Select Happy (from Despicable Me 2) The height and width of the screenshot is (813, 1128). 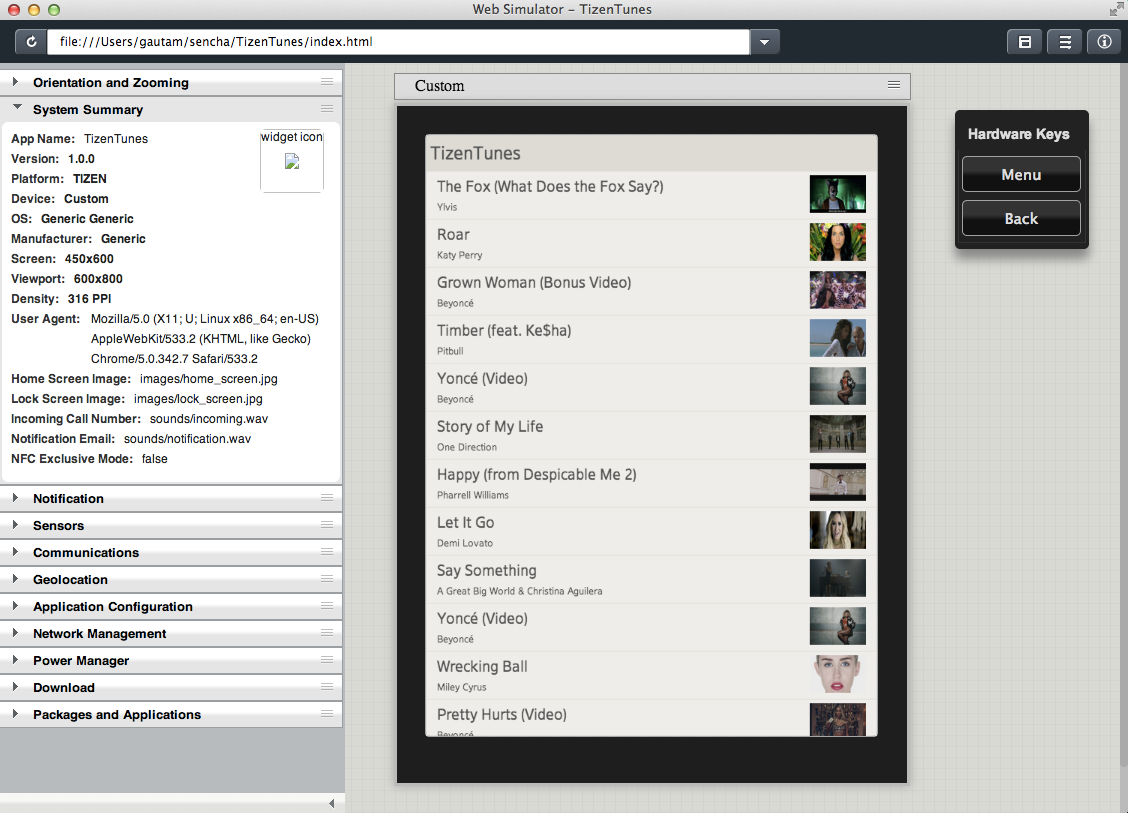651,483
